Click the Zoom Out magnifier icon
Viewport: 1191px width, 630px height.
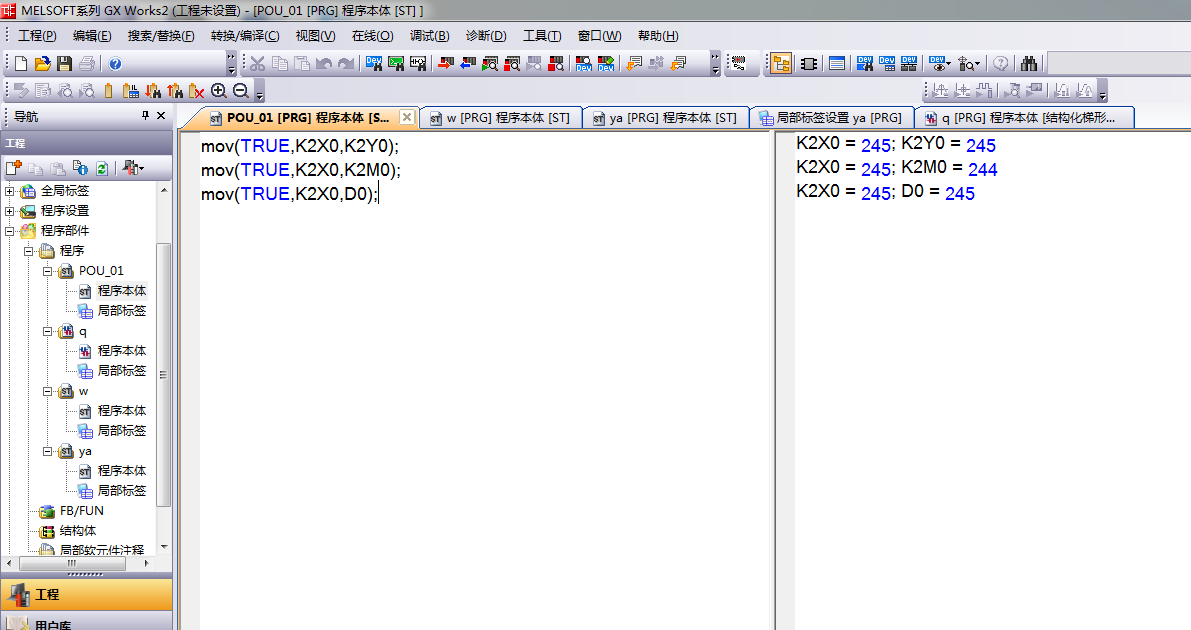click(240, 91)
